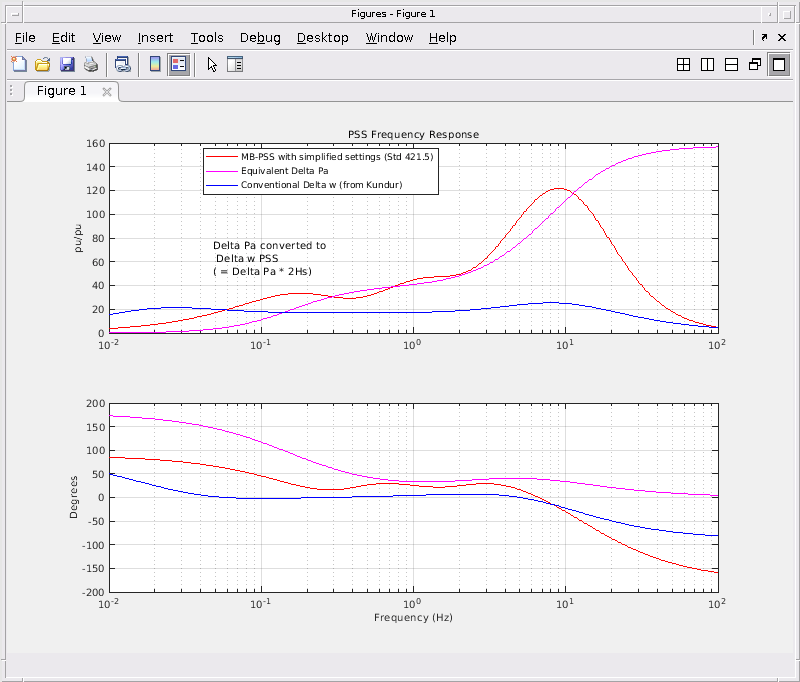Click the New Figure icon

tap(19, 65)
